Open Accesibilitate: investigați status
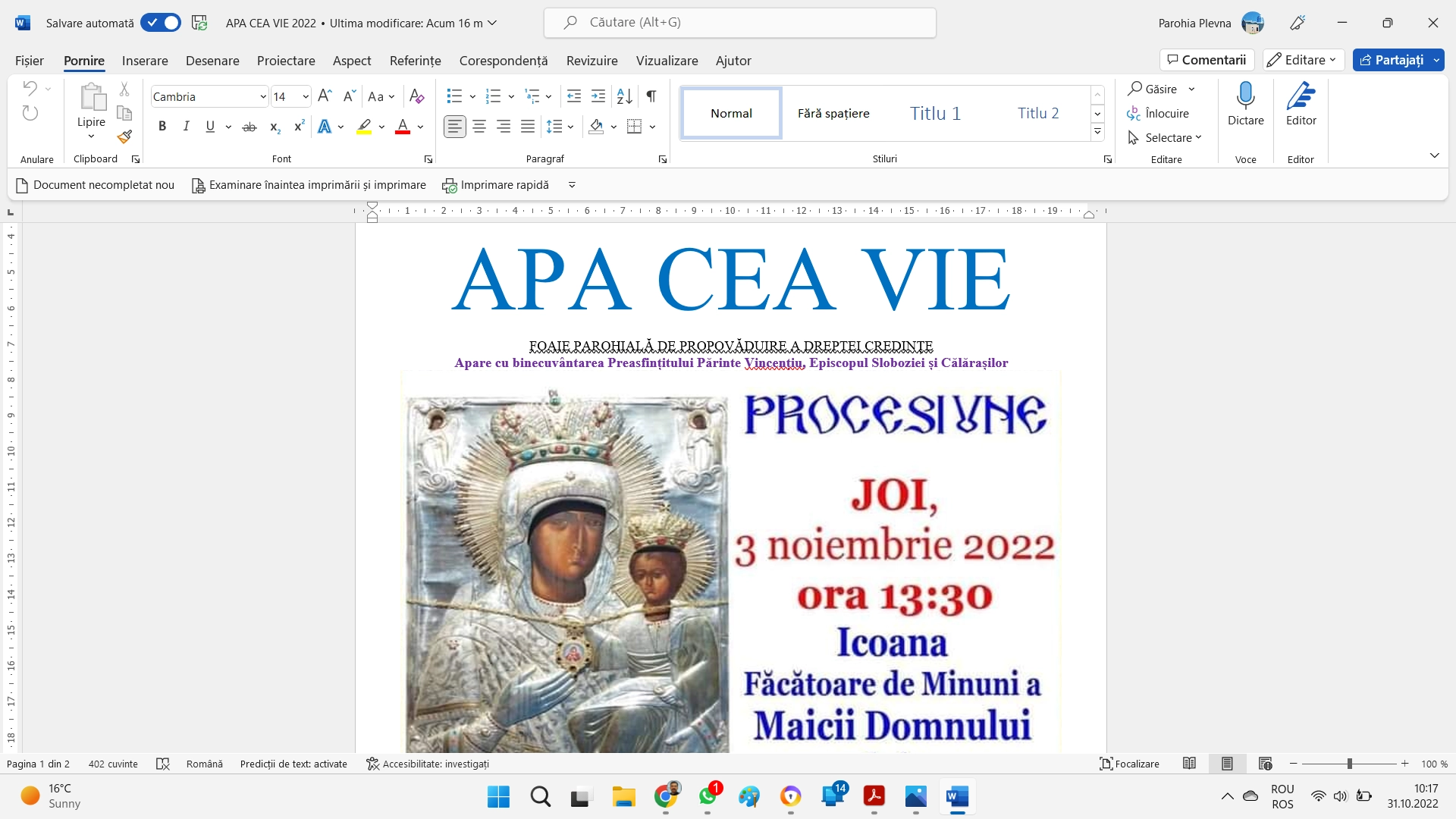 [x=428, y=764]
